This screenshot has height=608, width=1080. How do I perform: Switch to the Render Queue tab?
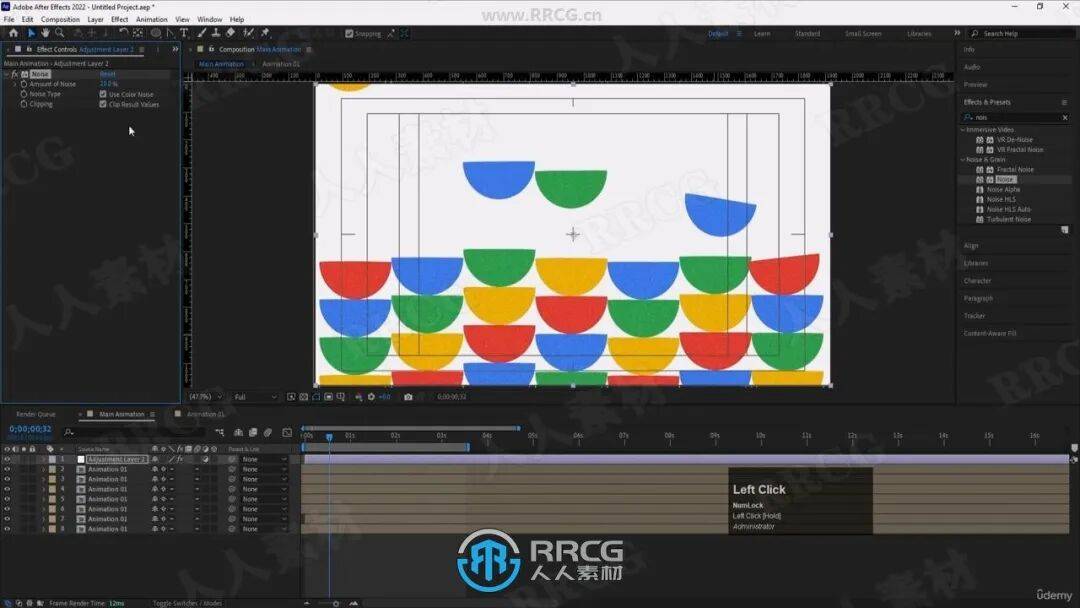pos(36,414)
